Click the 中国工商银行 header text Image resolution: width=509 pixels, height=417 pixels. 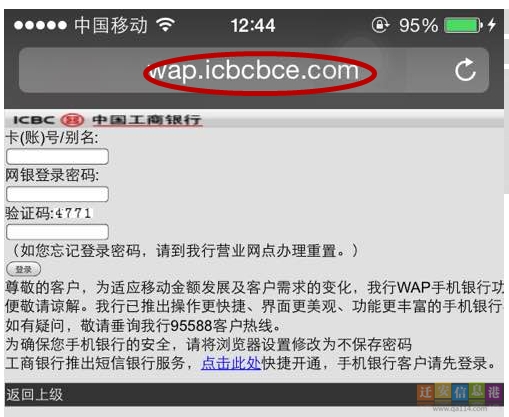[x=147, y=120]
